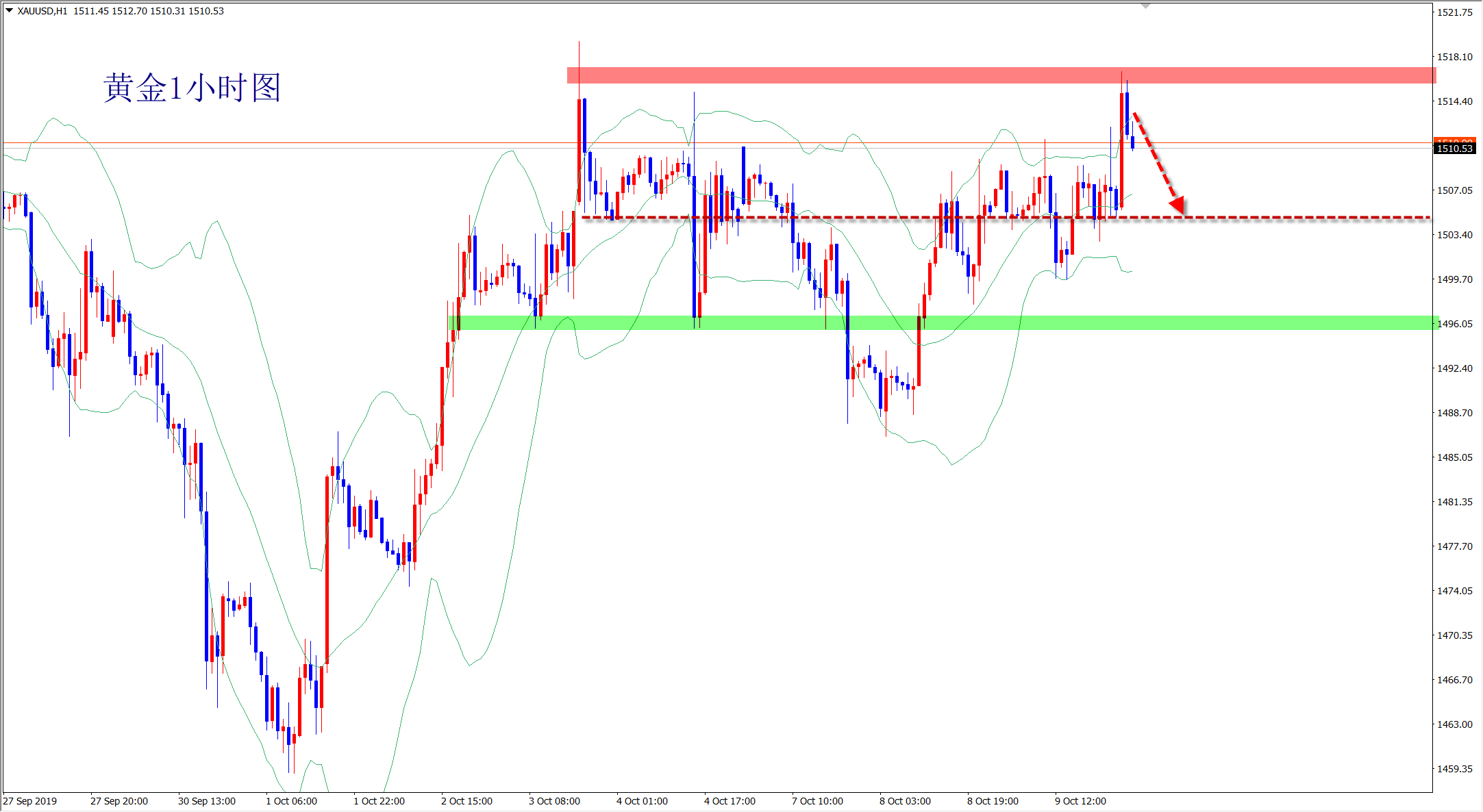The width and height of the screenshot is (1483, 812).
Task: Click the 2 Oct 15:00 time label
Action: pyautogui.click(x=467, y=801)
